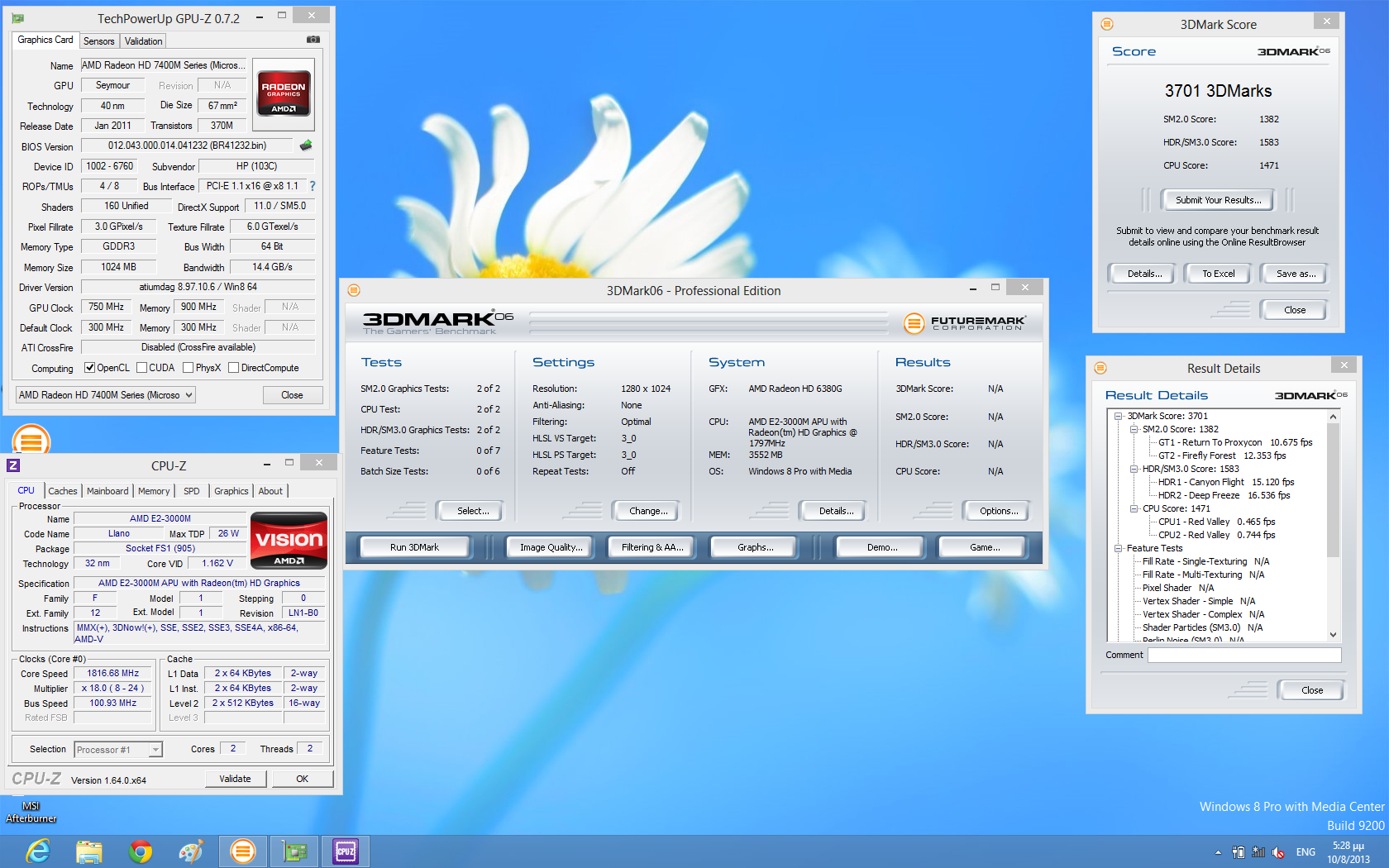Click the Bus Interface question mark in GPU-Z

[313, 186]
